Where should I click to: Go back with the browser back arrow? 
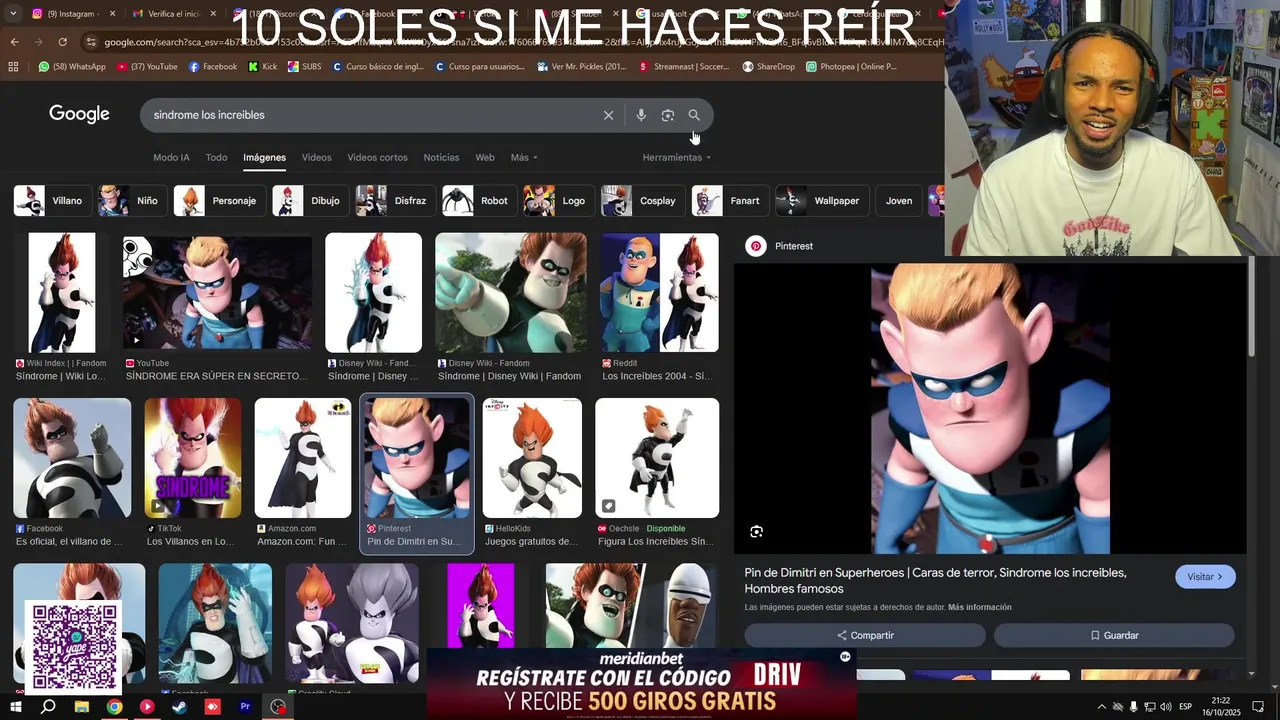(x=14, y=42)
